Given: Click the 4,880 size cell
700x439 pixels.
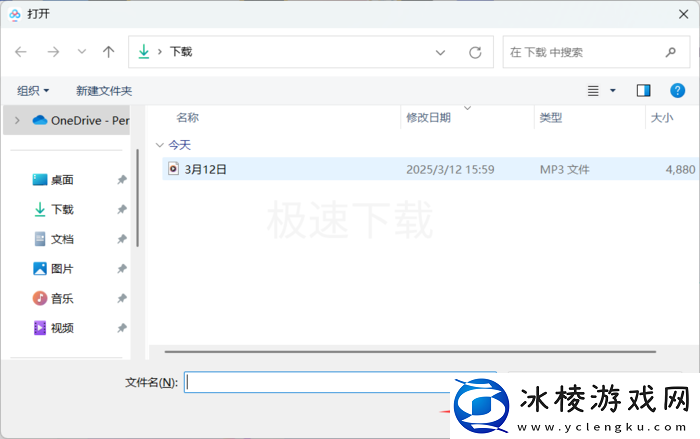Looking at the screenshot, I should 680,169.
